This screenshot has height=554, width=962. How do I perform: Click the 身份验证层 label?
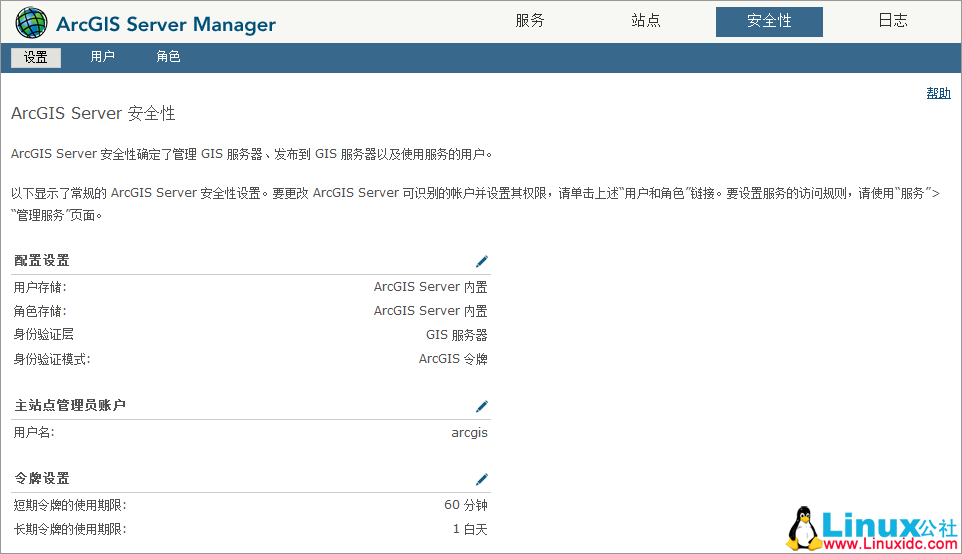click(44, 334)
